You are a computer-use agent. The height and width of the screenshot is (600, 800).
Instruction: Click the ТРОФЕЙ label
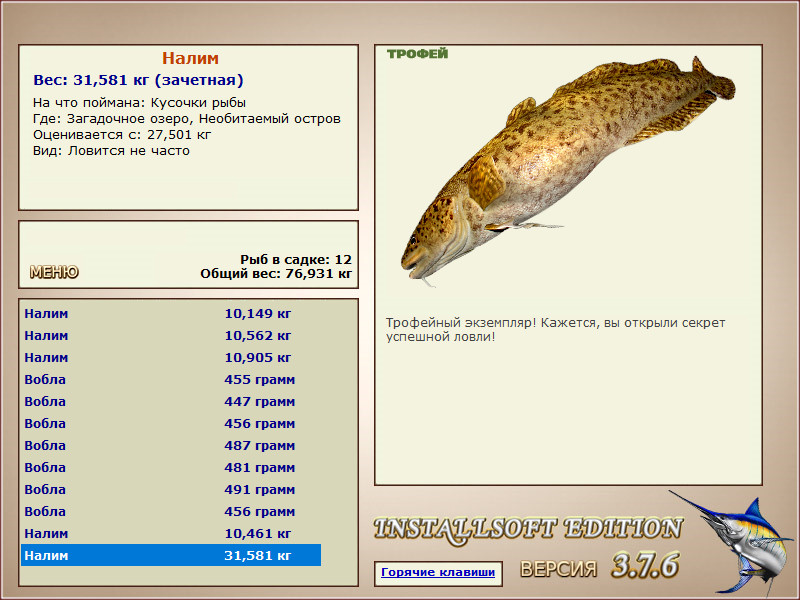[417, 54]
